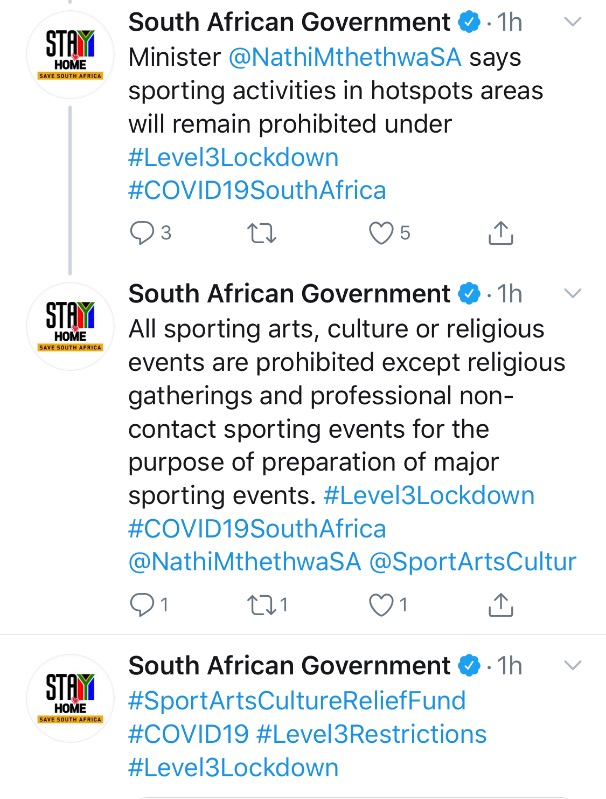The image size is (606, 799).
Task: Open the third tweet's Stay Home profile picture
Action: tap(69, 694)
